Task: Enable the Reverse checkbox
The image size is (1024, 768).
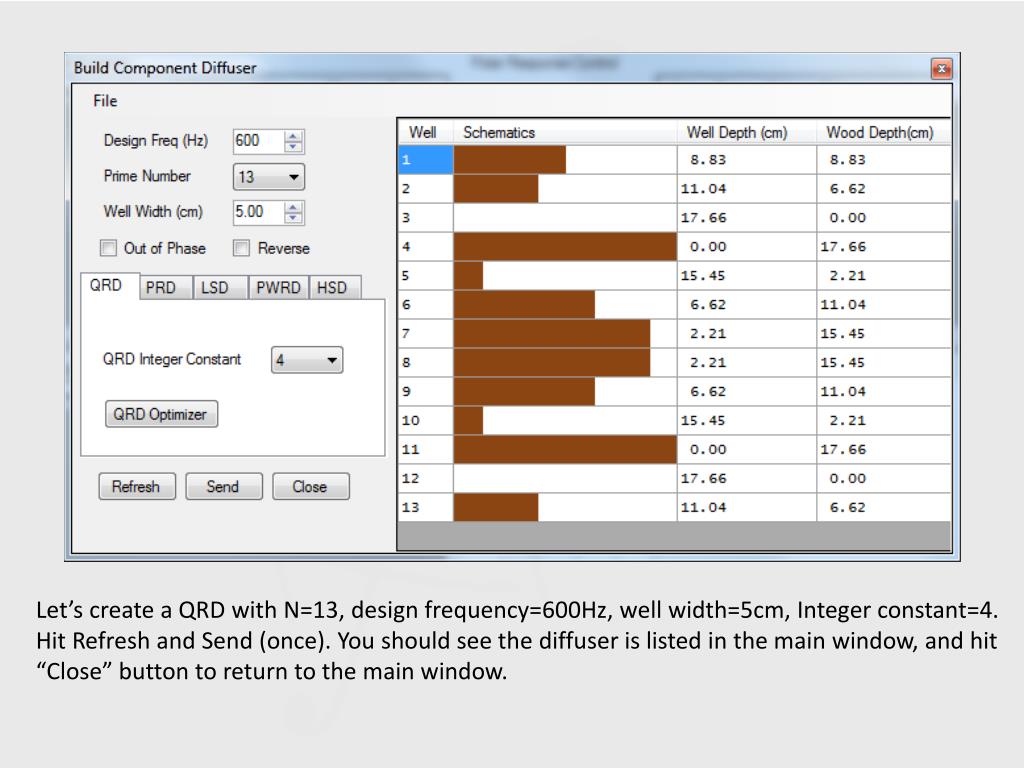Action: pos(242,248)
